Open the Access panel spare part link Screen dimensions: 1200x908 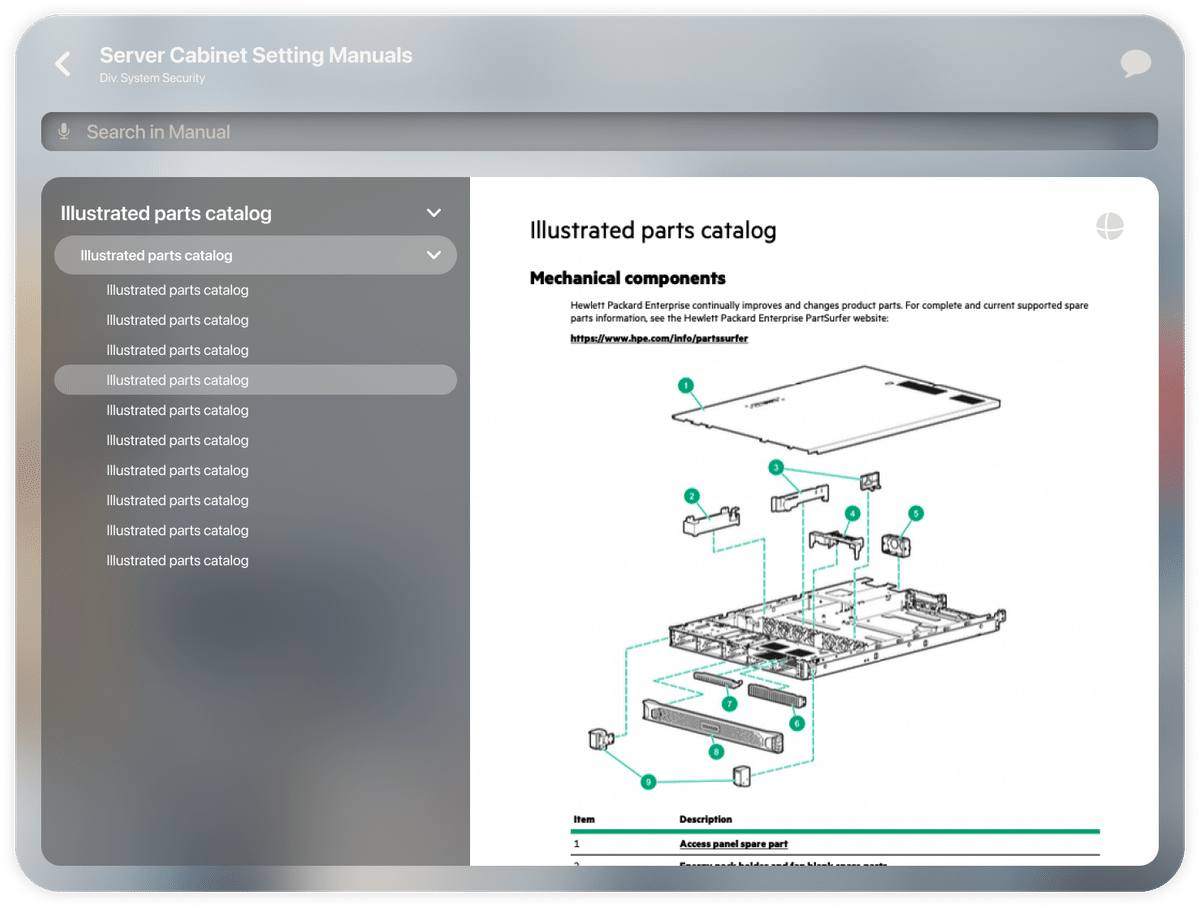tap(733, 844)
